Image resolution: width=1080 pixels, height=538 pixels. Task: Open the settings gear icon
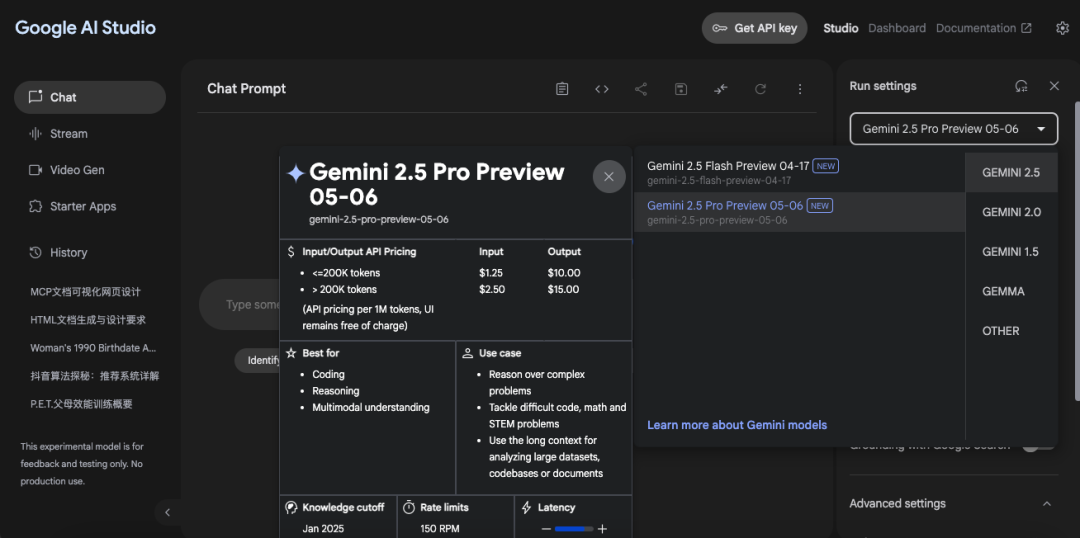point(1062,28)
